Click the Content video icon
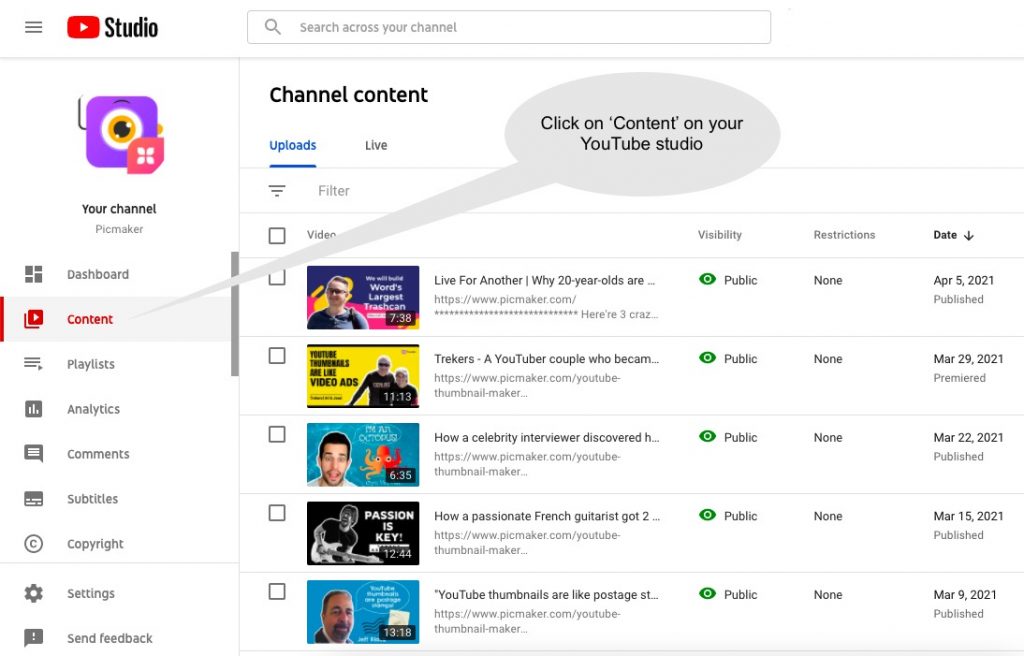The height and width of the screenshot is (656, 1024). [x=33, y=319]
